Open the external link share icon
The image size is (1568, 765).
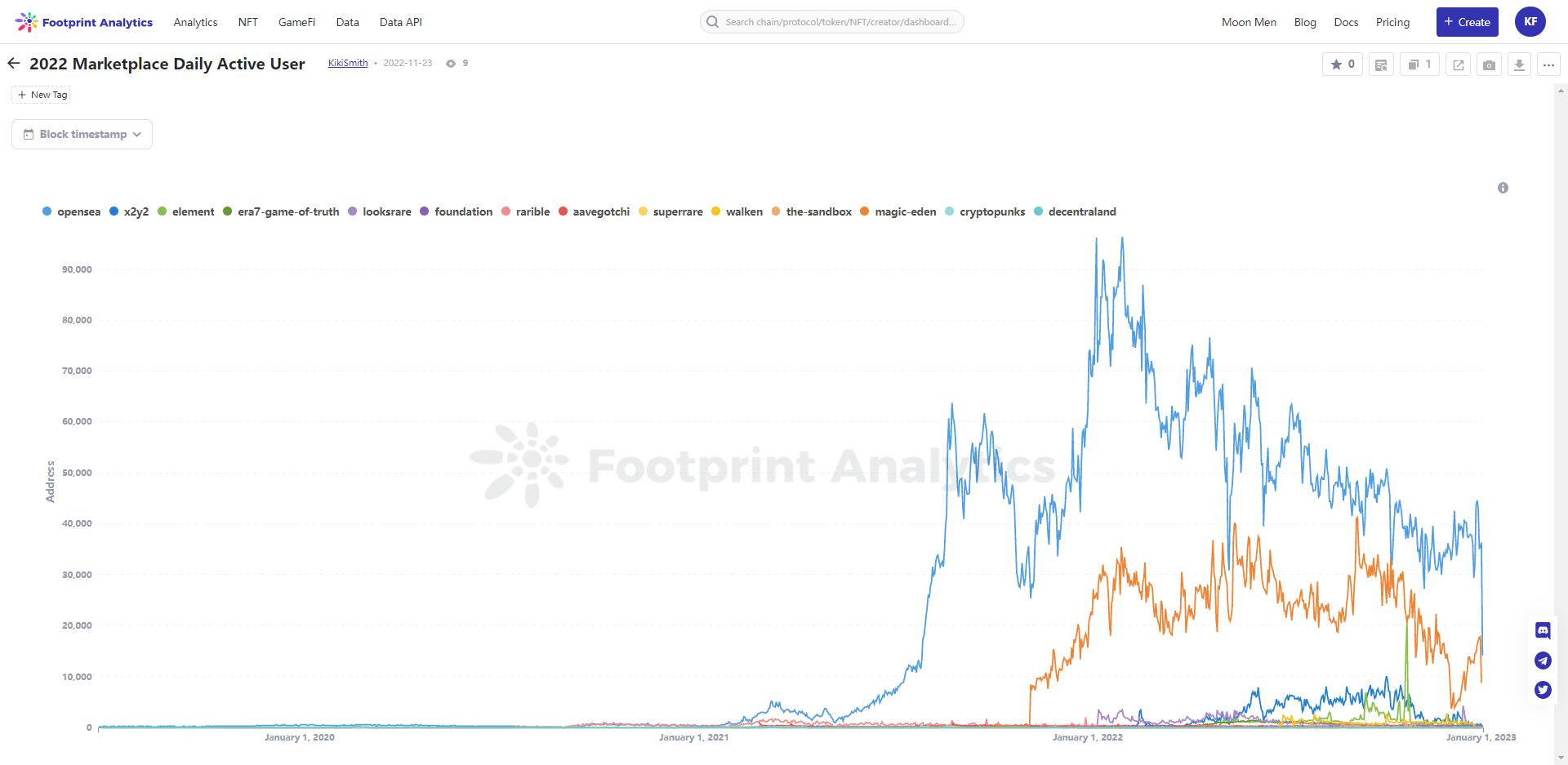point(1458,64)
